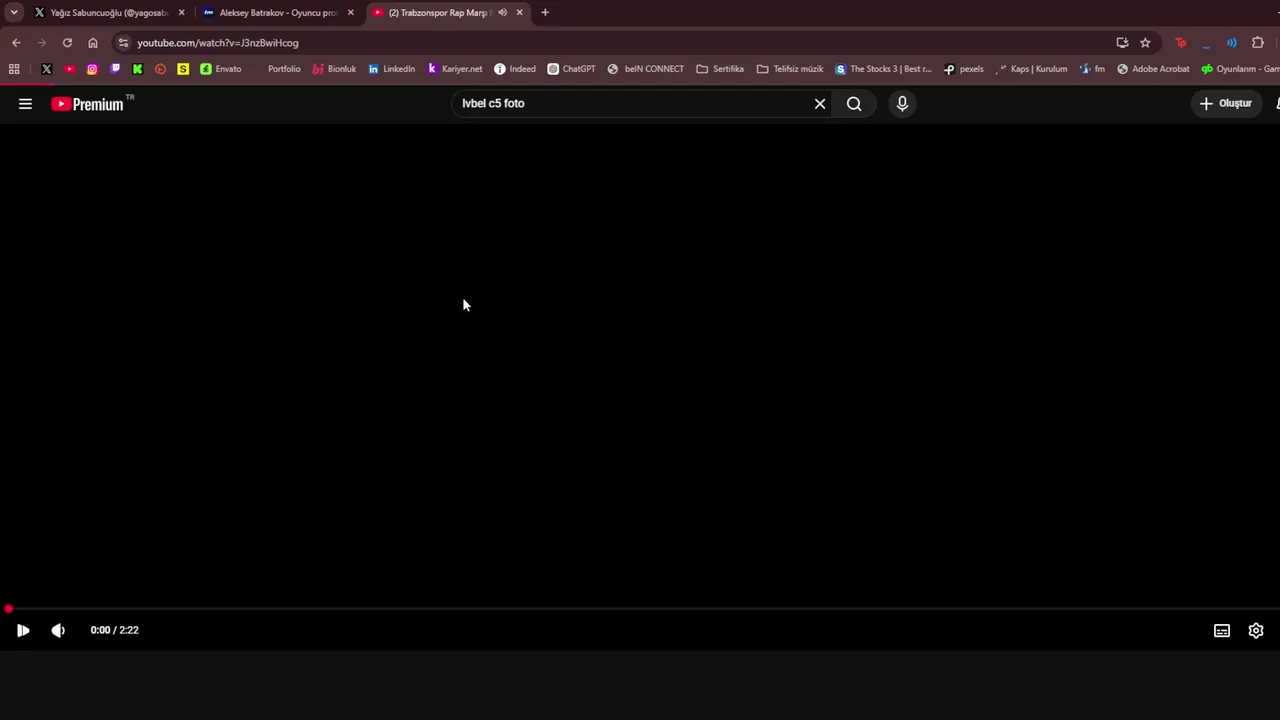Mute the tab via its speaker icon
Image resolution: width=1280 pixels, height=720 pixels.
point(502,13)
